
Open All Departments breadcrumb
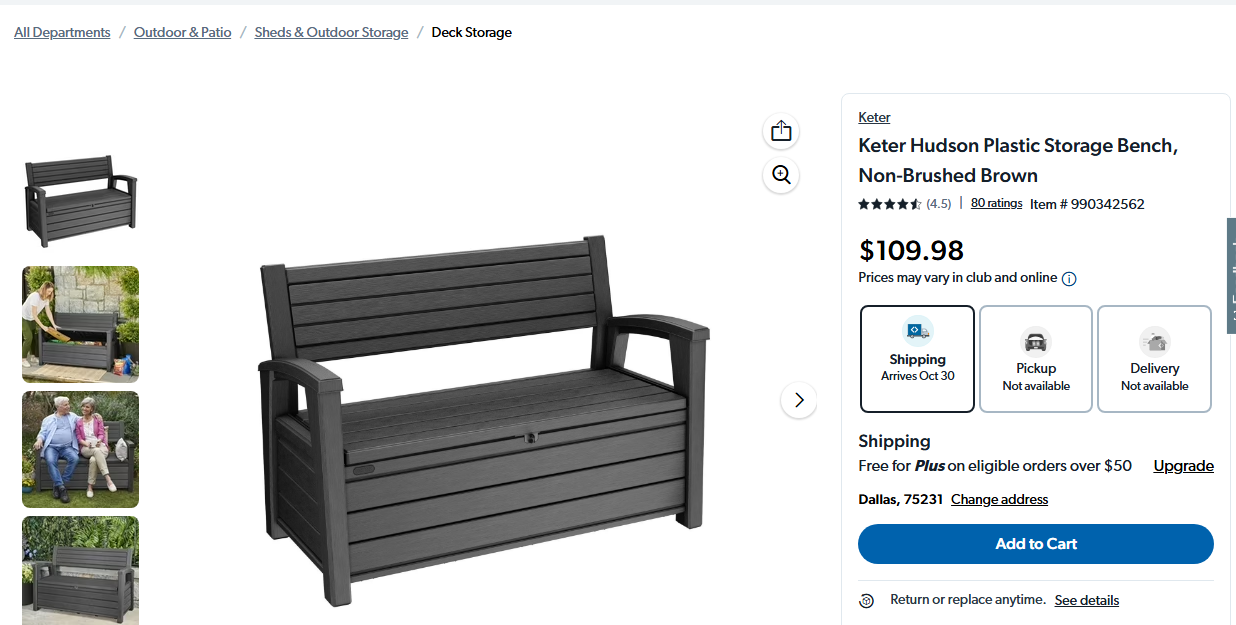[62, 33]
